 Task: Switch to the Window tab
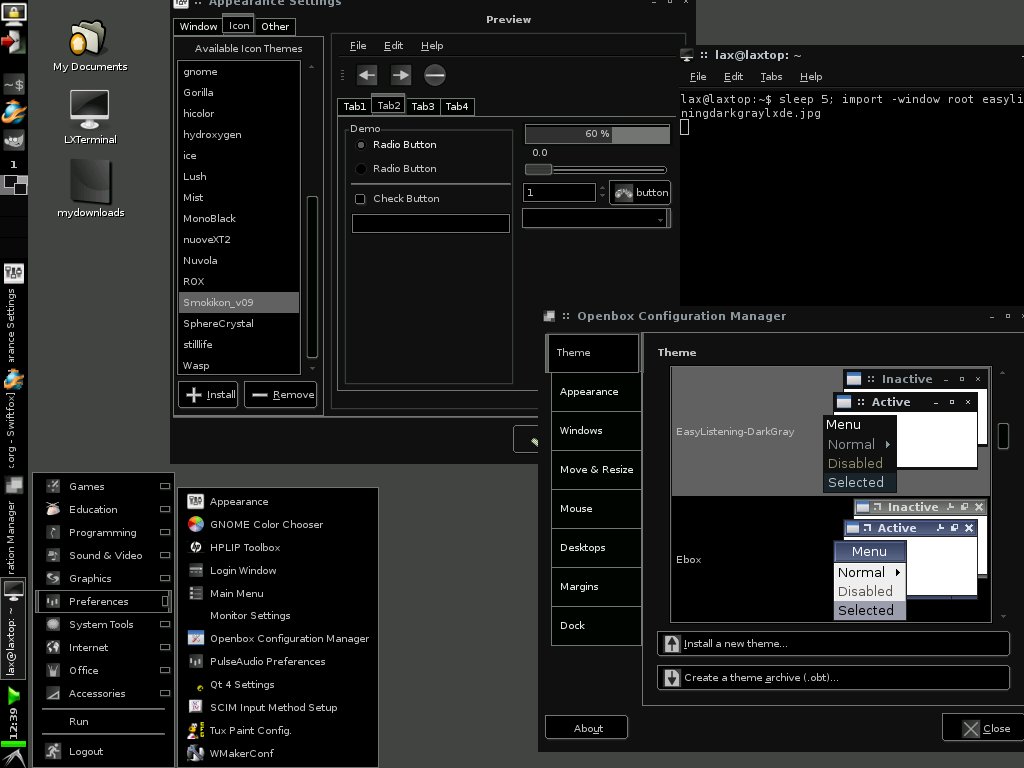(x=198, y=26)
